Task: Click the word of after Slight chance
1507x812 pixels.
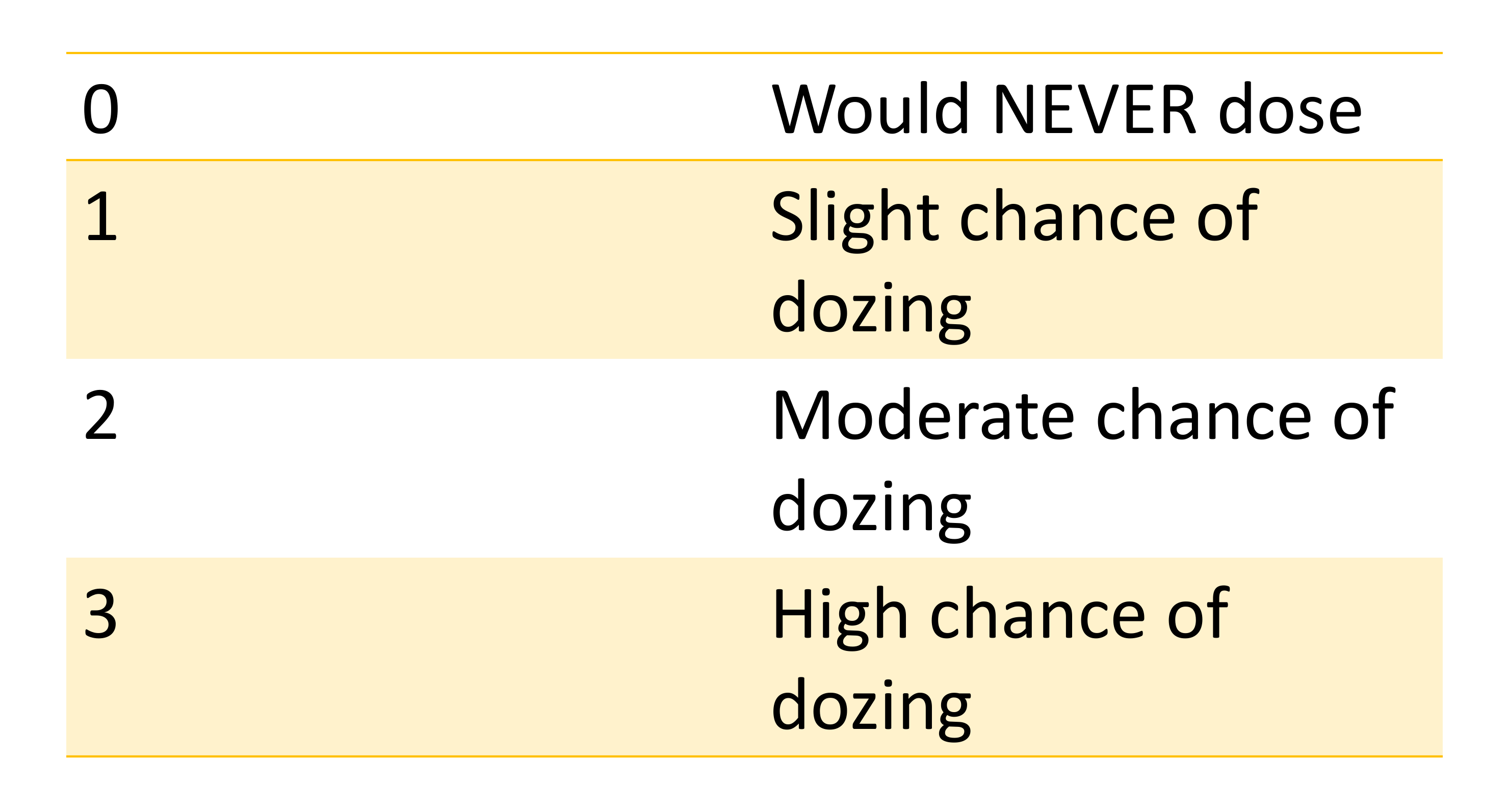Action: click(x=1227, y=215)
